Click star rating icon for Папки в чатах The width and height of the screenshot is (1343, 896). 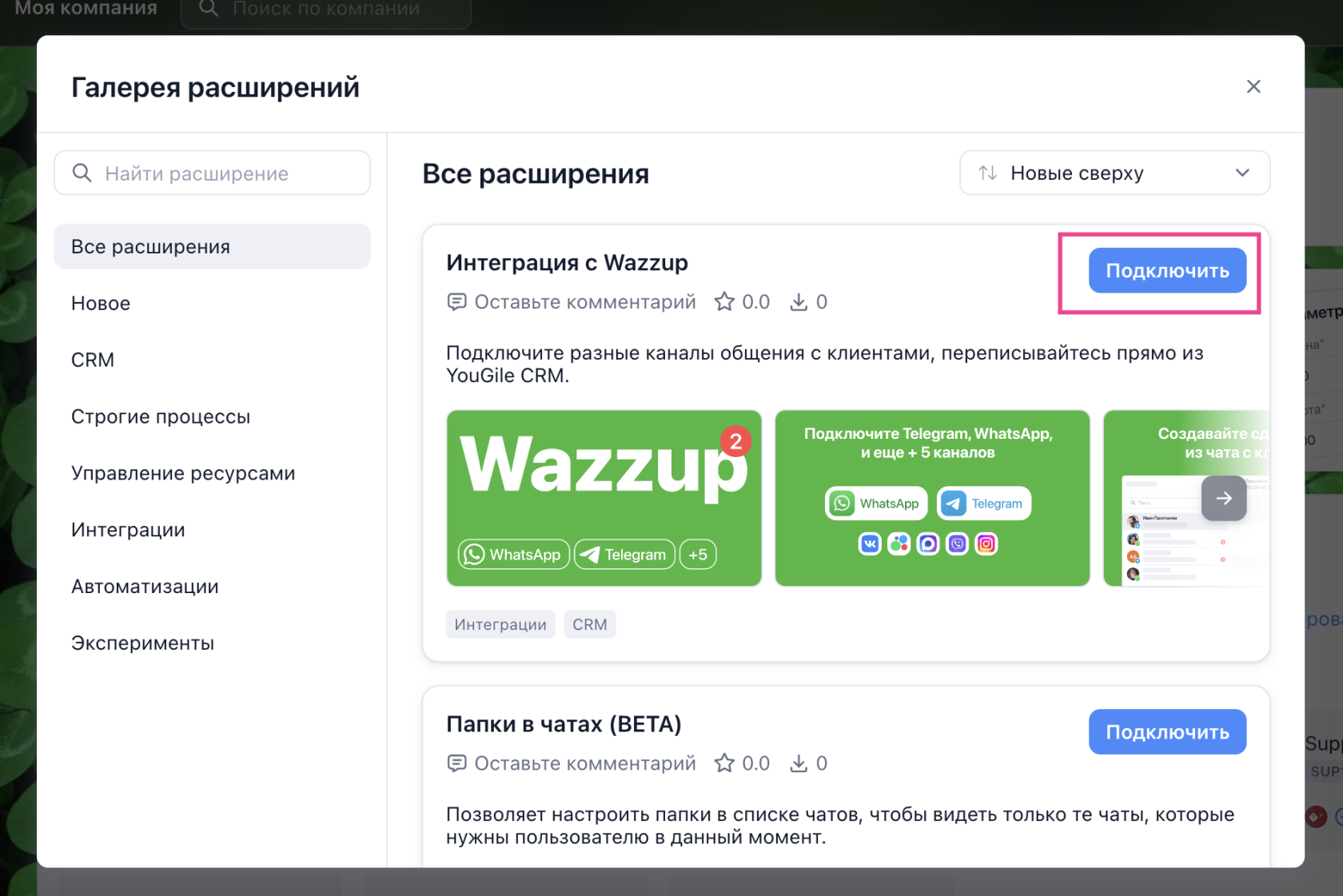[724, 763]
